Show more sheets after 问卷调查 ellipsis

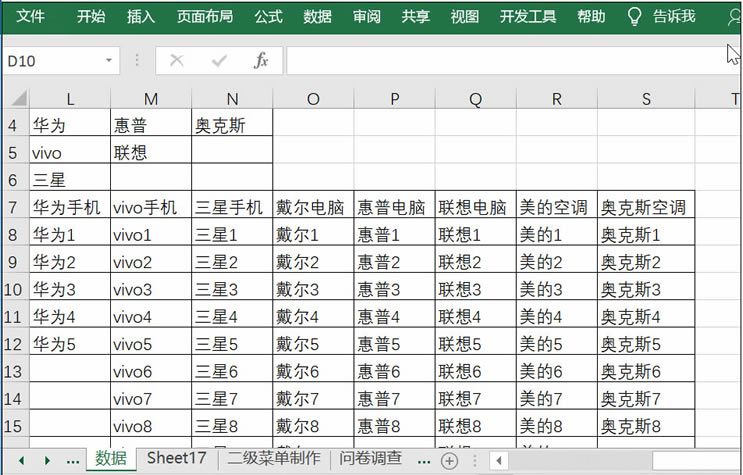(424, 461)
